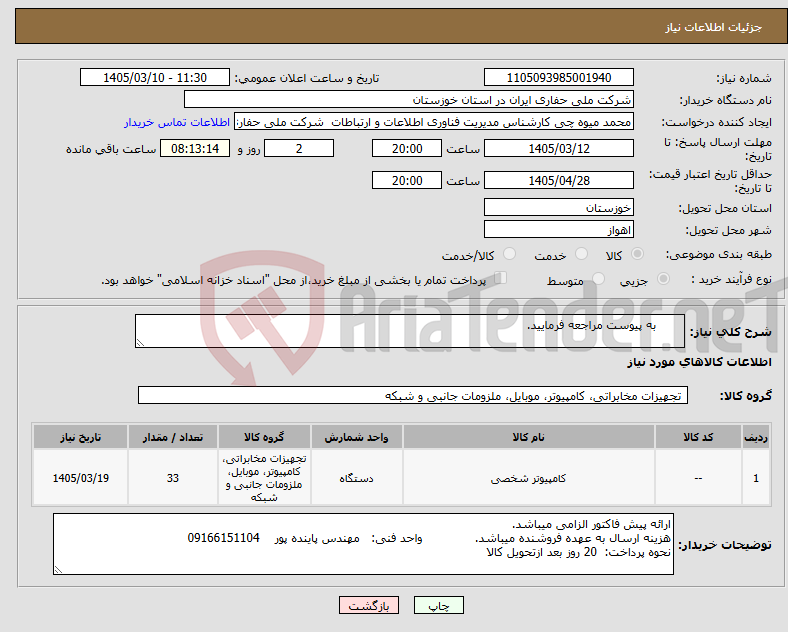Click the نام کالا column header
Screen dimensions: 788x632
(x=528, y=437)
